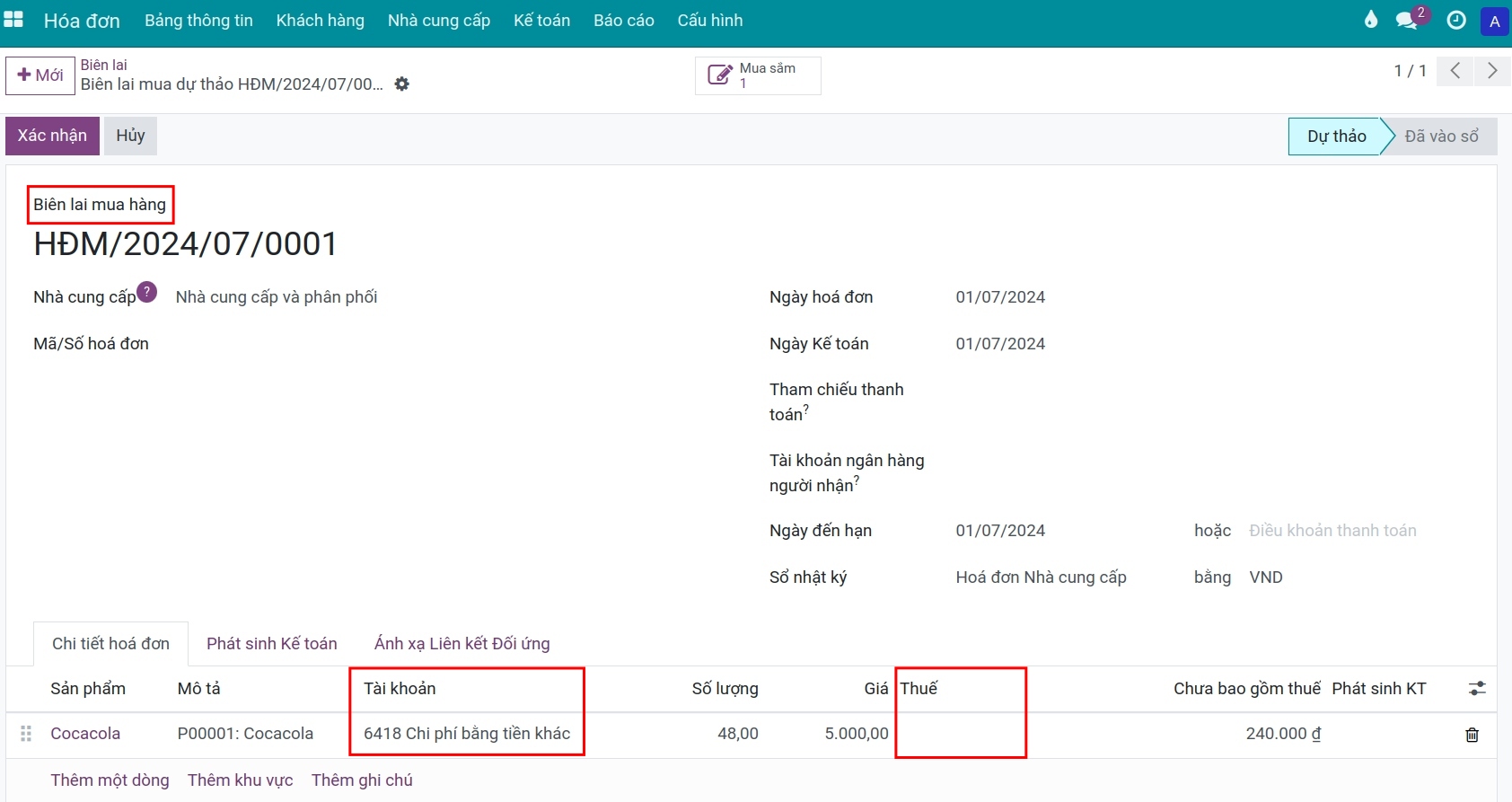Click the Hủy button
This screenshot has width=1512, height=802.
[130, 136]
